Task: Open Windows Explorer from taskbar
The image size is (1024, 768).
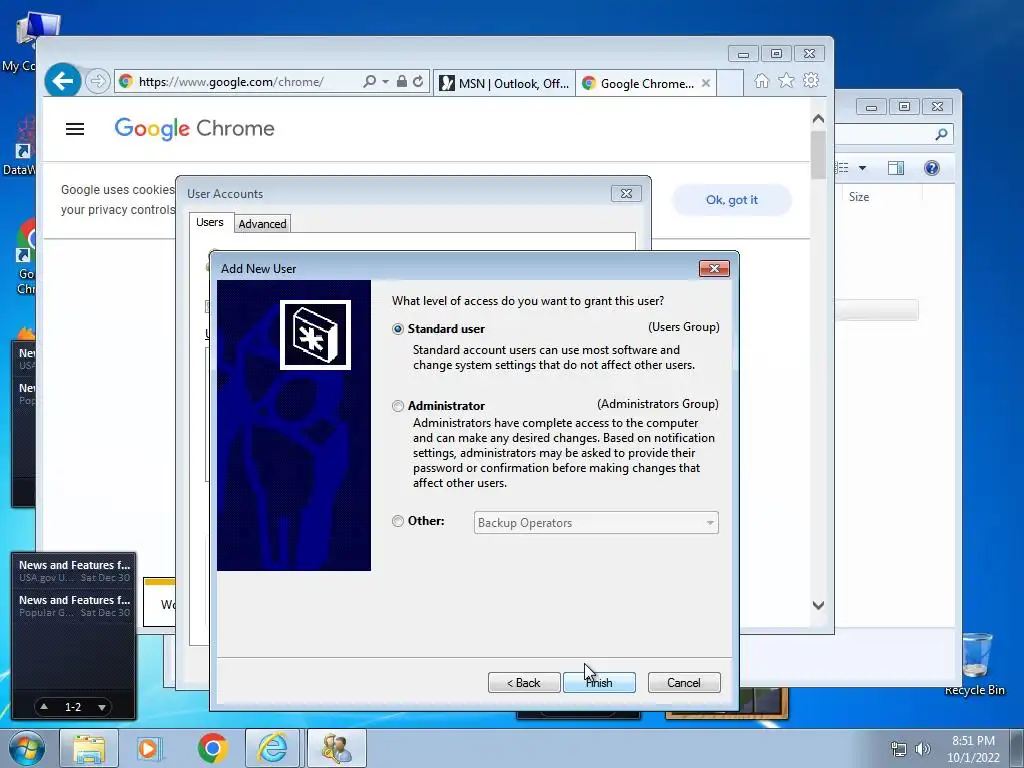Action: 89,748
